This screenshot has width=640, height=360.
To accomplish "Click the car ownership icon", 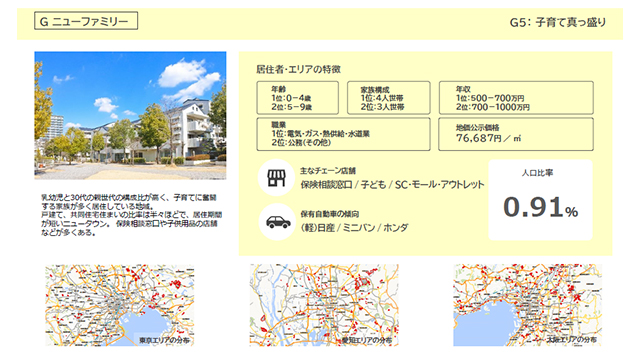I will (277, 222).
